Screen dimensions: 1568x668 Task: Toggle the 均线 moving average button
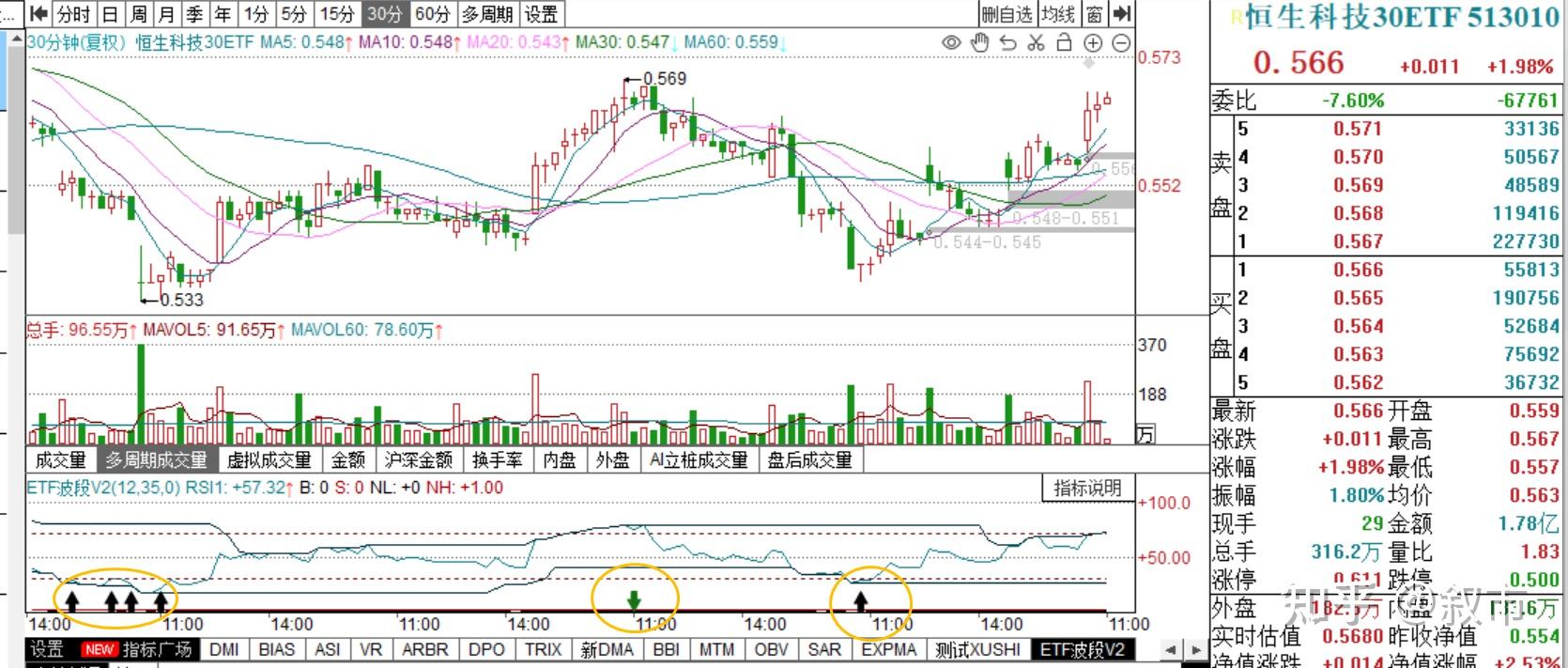[1058, 14]
